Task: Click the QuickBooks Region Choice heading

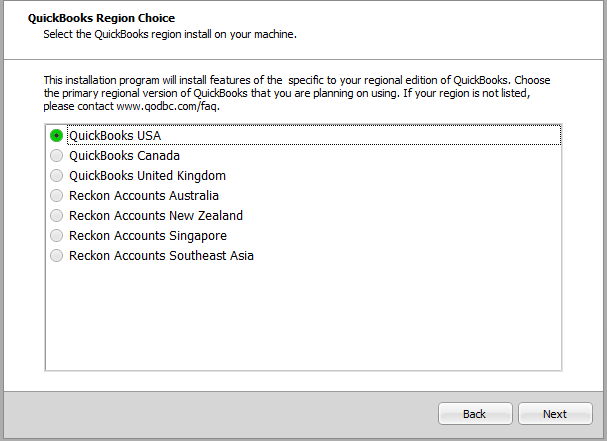Action: click(101, 18)
